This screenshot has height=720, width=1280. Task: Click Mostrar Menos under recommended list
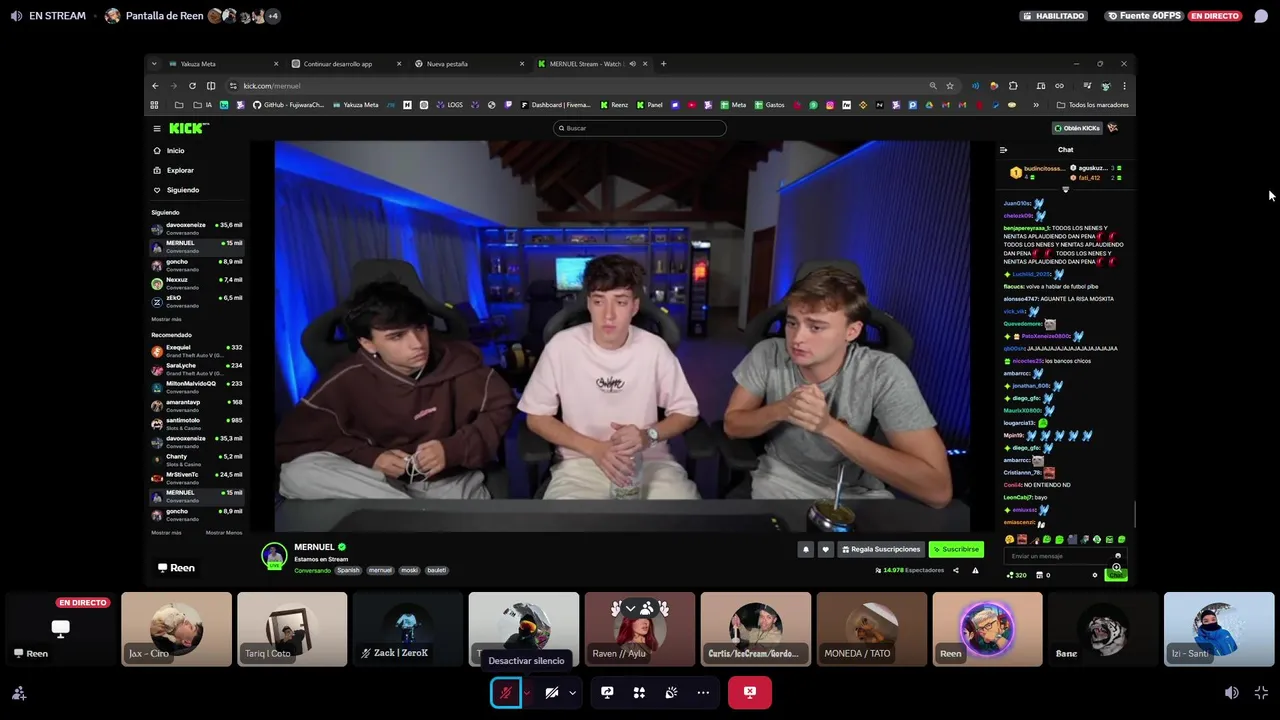[x=224, y=533]
